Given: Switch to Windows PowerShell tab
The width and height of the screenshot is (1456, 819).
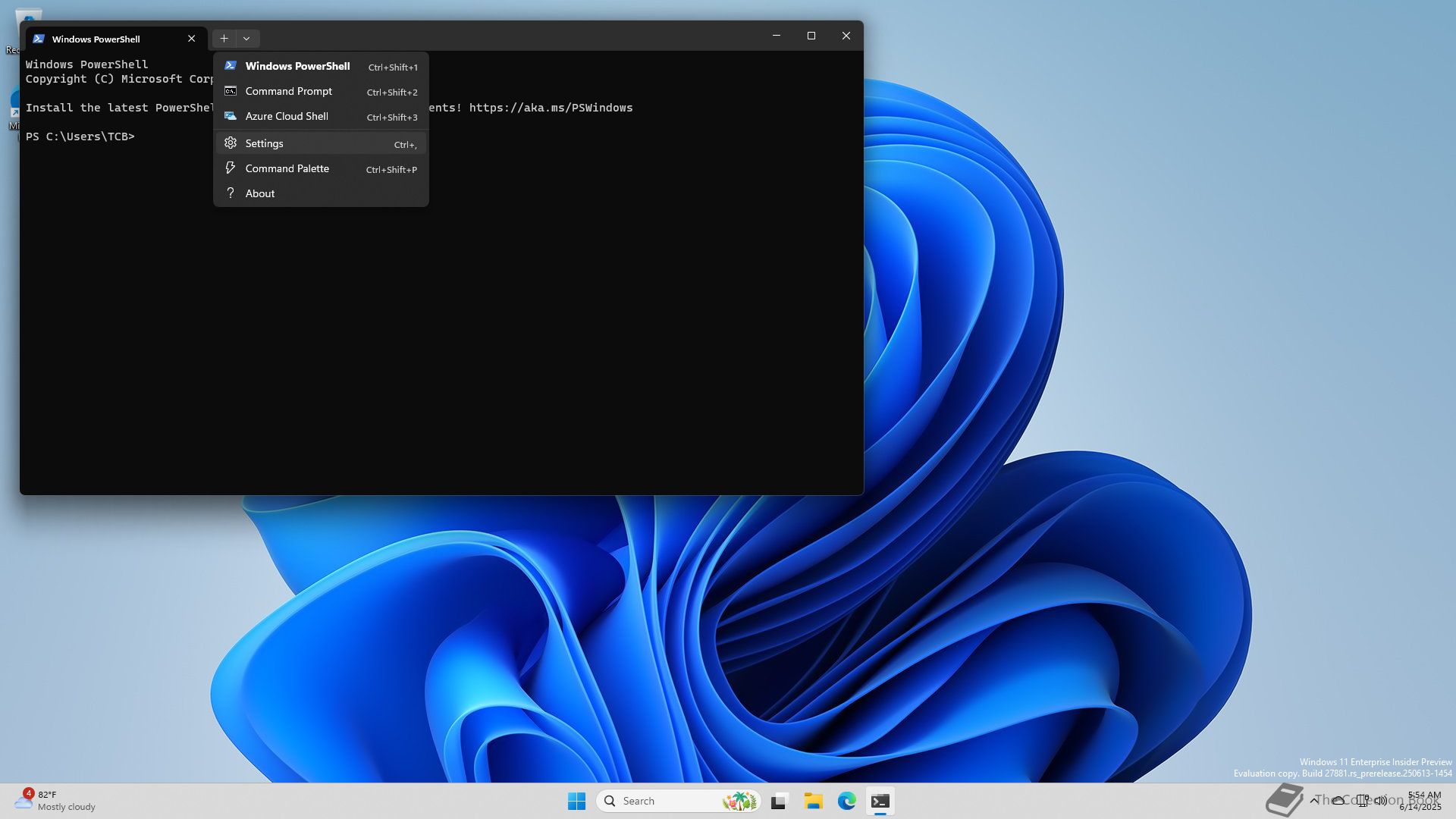Looking at the screenshot, I should [x=96, y=39].
